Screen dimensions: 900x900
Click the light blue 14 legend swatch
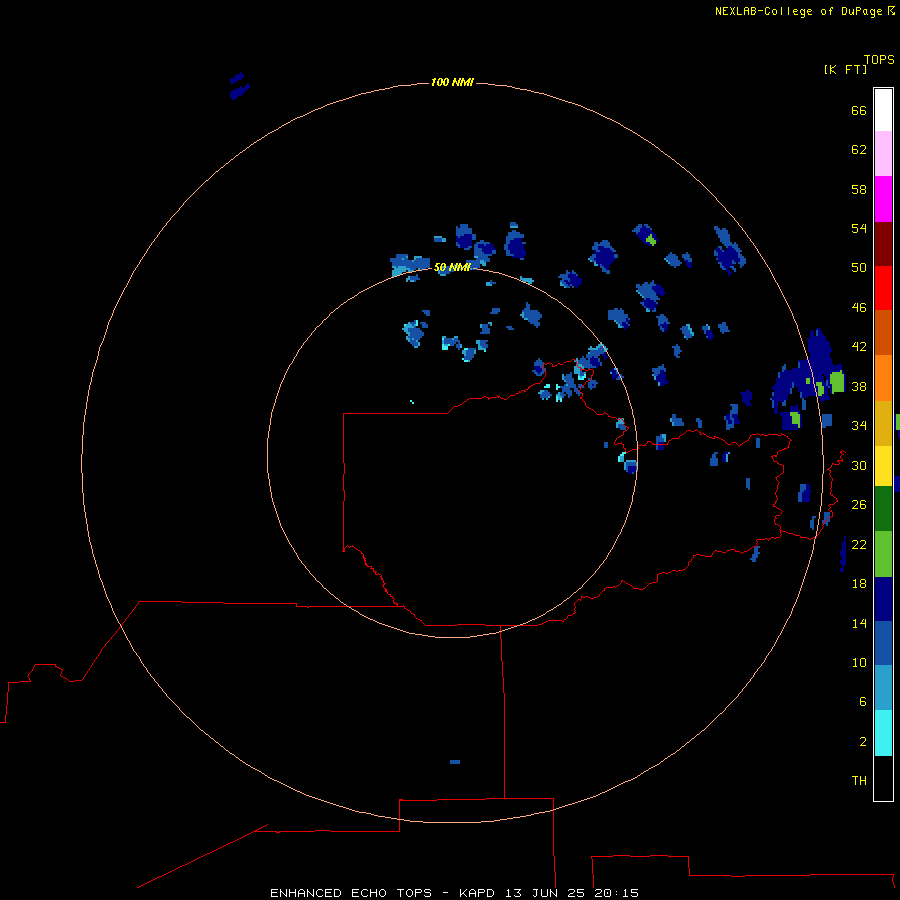(x=883, y=688)
